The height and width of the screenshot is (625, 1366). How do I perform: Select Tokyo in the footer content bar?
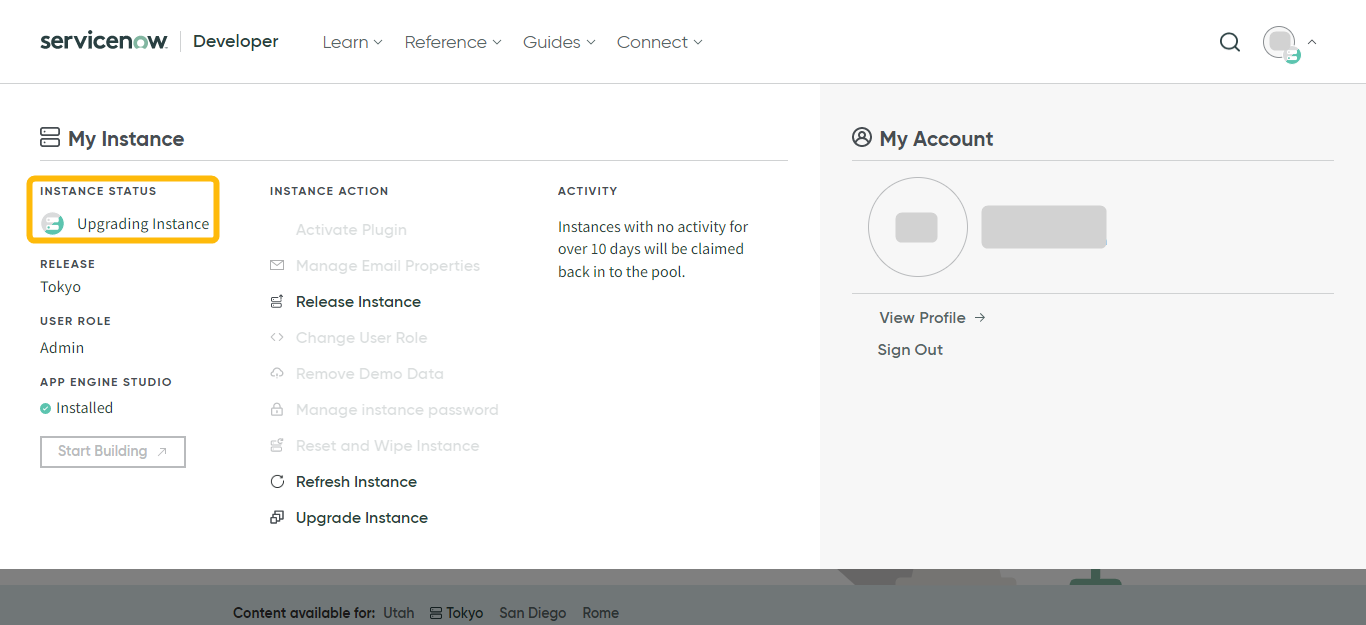point(465,613)
